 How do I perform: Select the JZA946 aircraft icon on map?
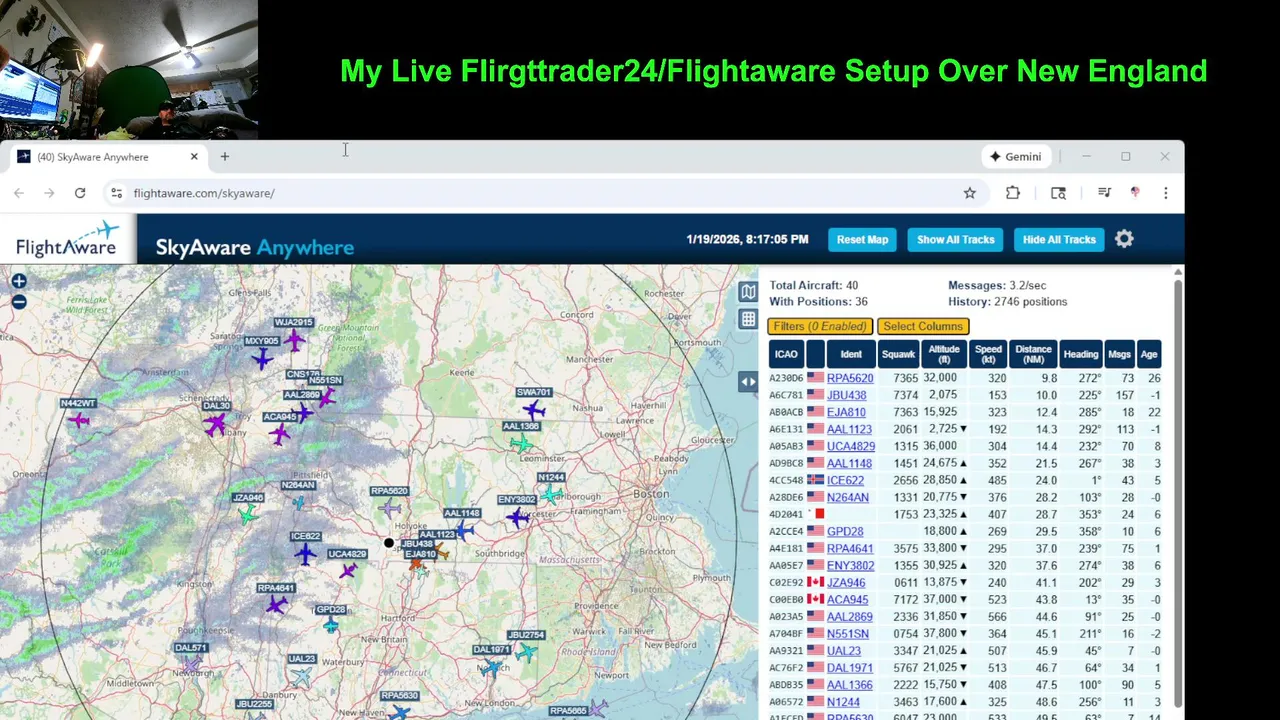tap(247, 514)
